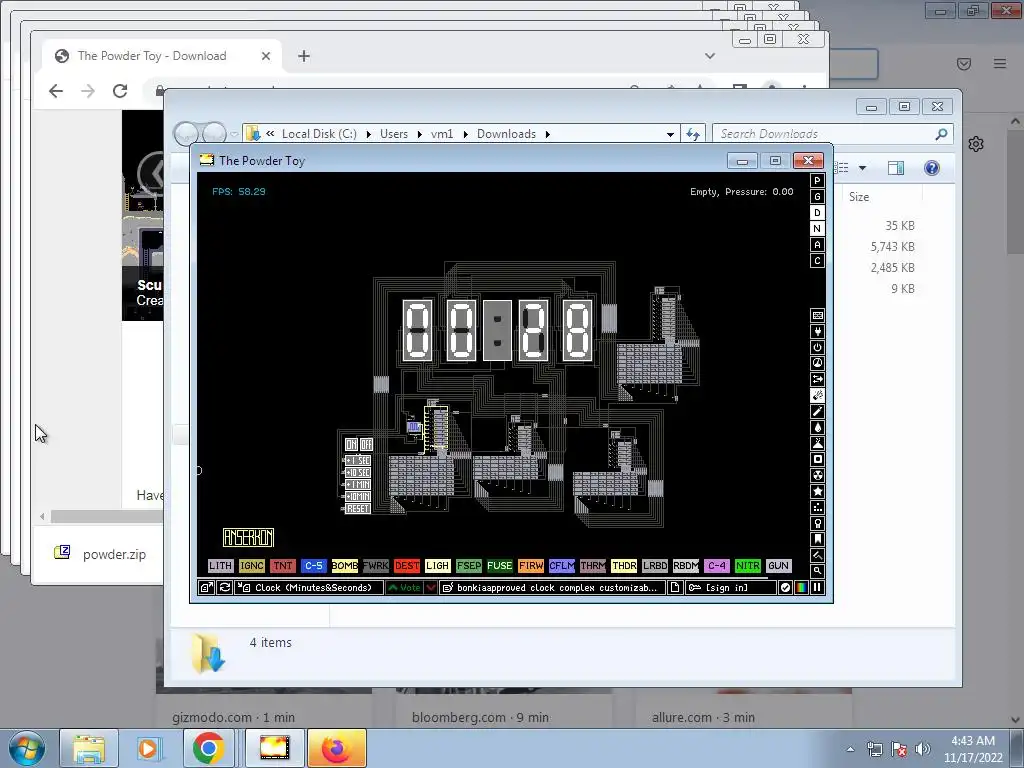This screenshot has height=768, width=1024.
Task: Select the NITR element
Action: click(748, 566)
